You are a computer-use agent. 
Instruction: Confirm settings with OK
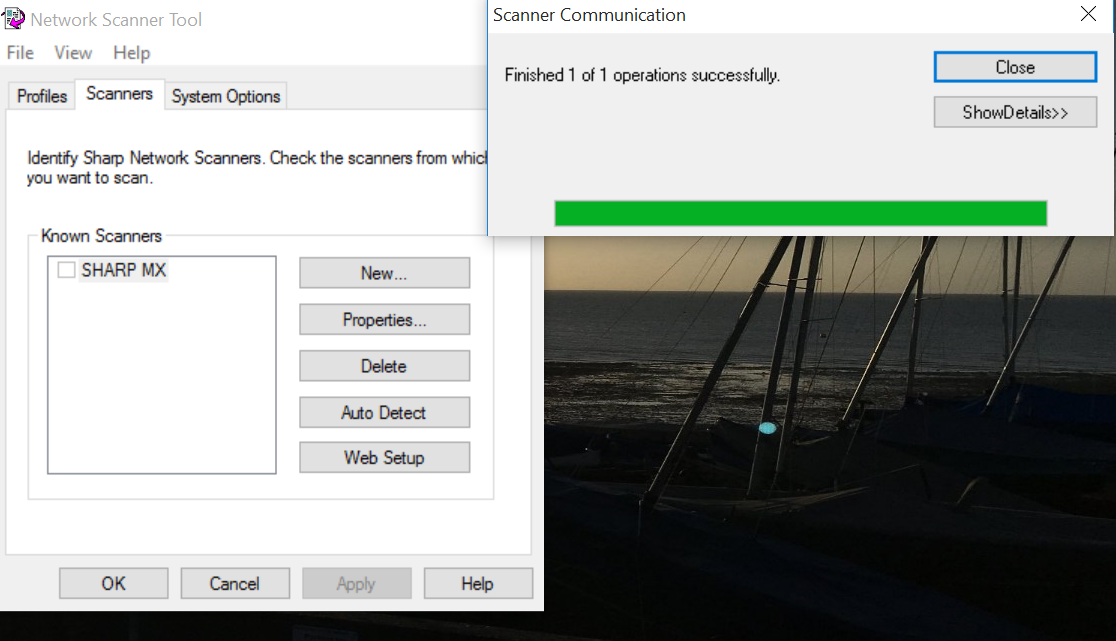tap(113, 583)
